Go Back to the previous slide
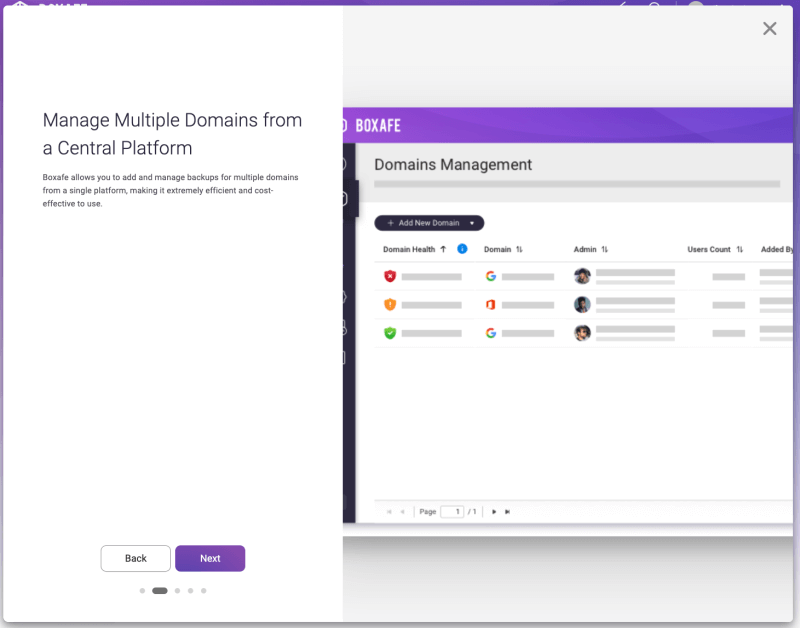This screenshot has height=628, width=800. [136, 558]
